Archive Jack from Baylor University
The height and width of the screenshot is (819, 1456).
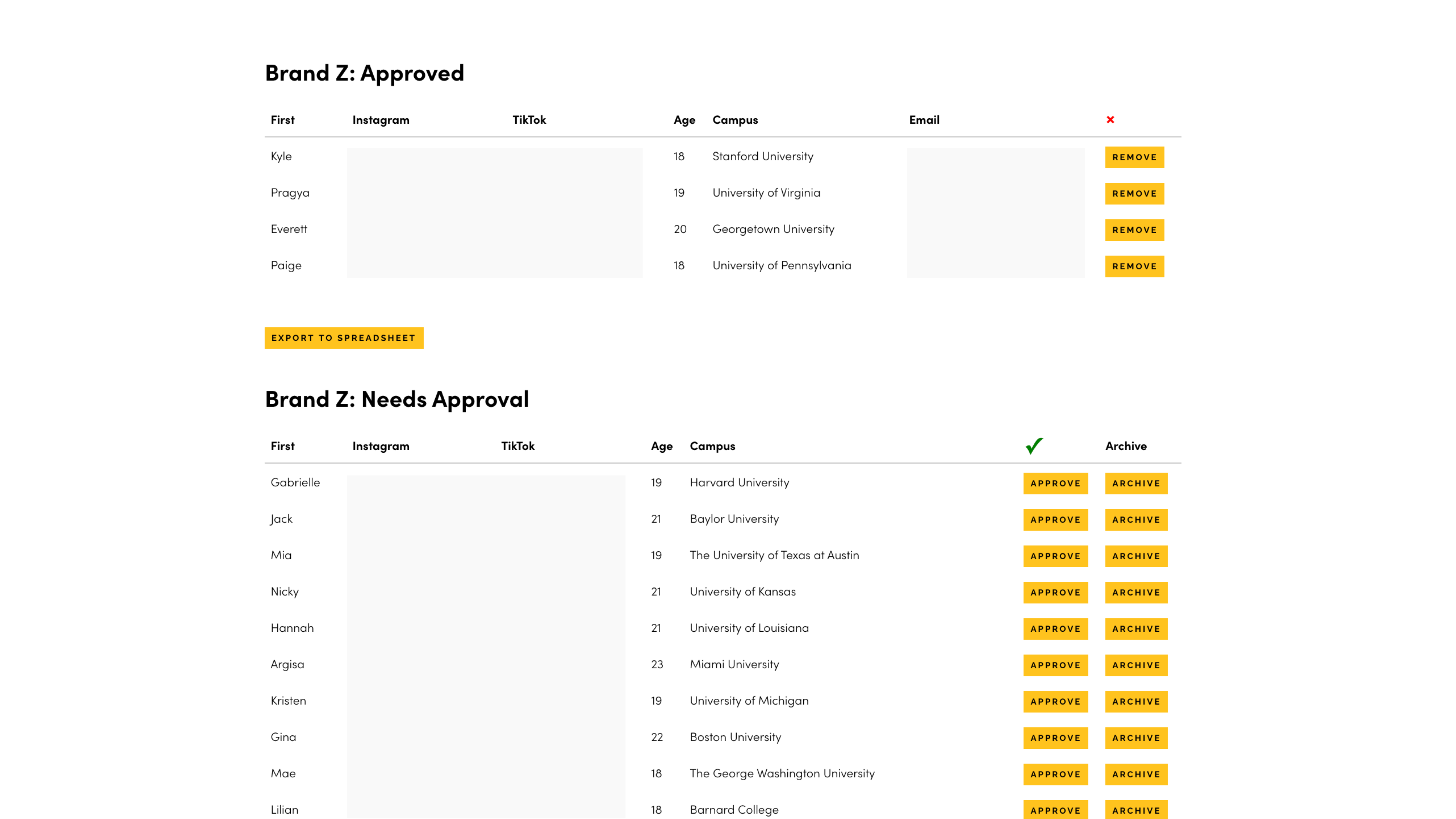1136,520
